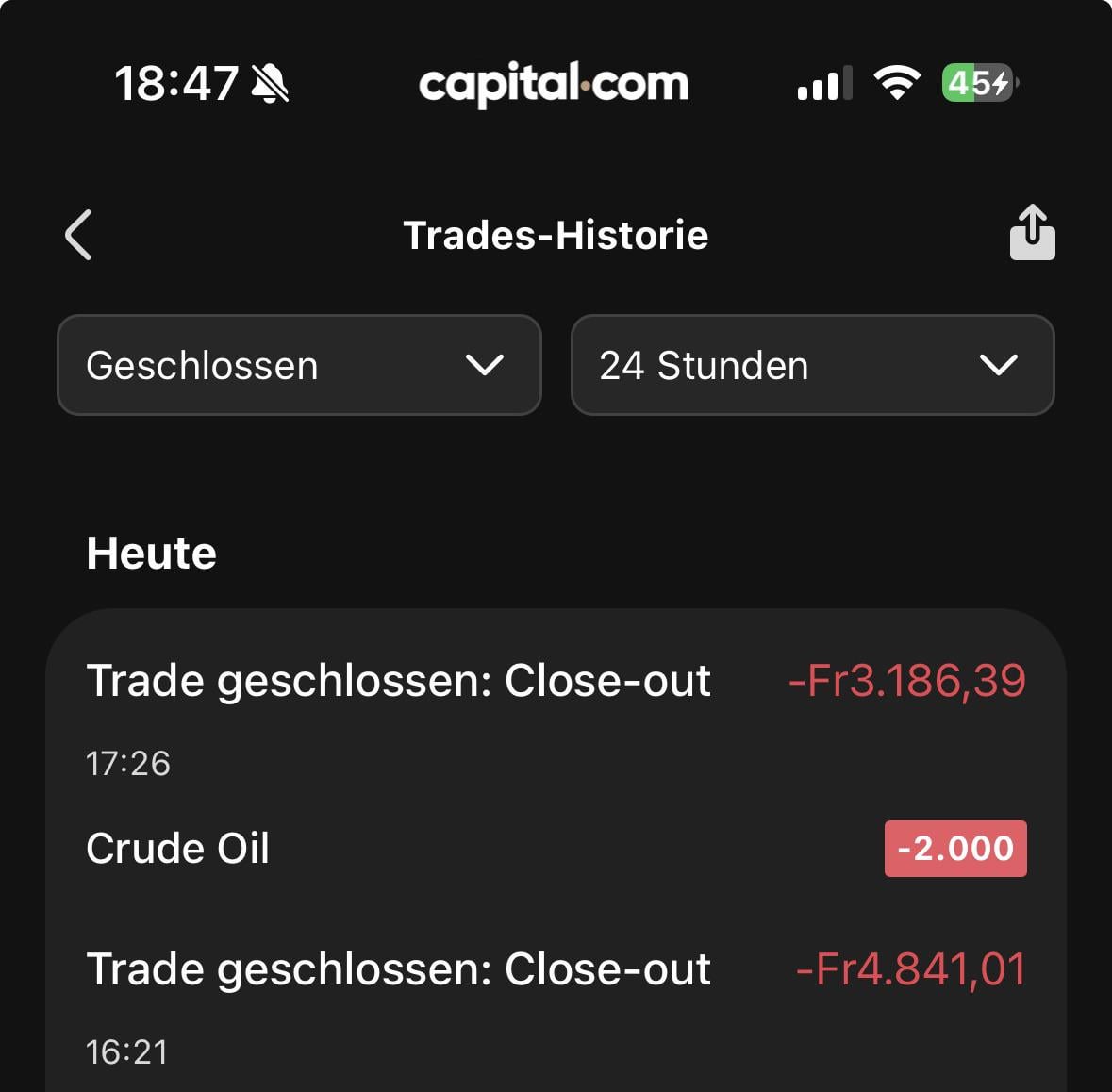Viewport: 1112px width, 1092px height.
Task: Tap the cellular signal bars icon
Action: 824,84
